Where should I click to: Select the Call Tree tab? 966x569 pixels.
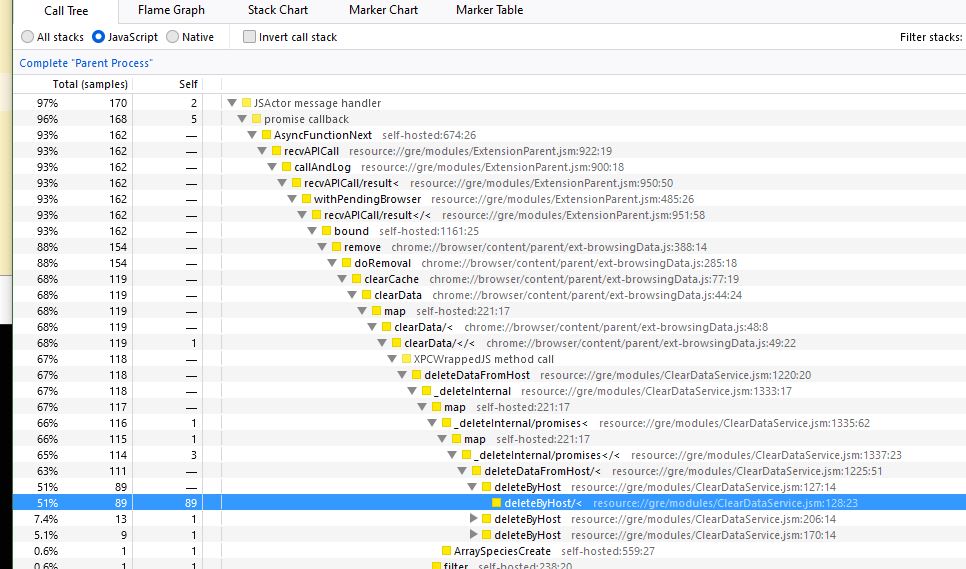coord(66,11)
